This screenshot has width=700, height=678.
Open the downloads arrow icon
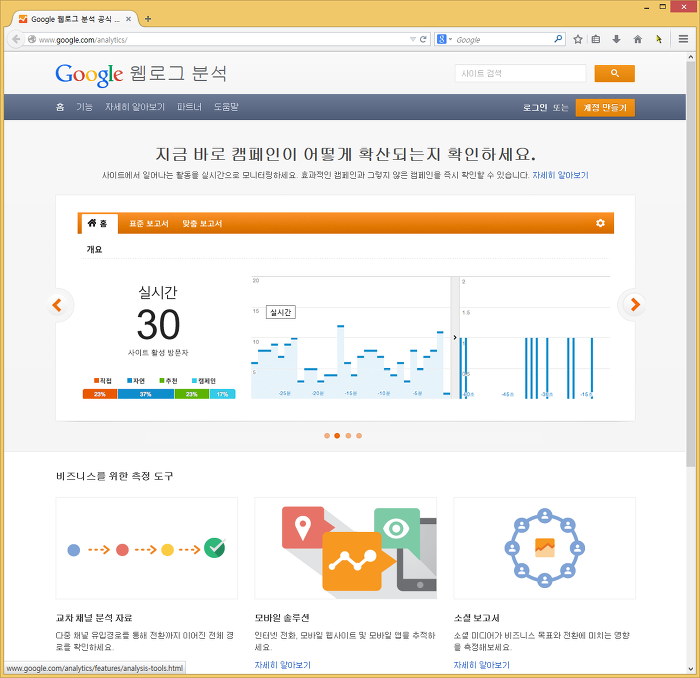617,39
